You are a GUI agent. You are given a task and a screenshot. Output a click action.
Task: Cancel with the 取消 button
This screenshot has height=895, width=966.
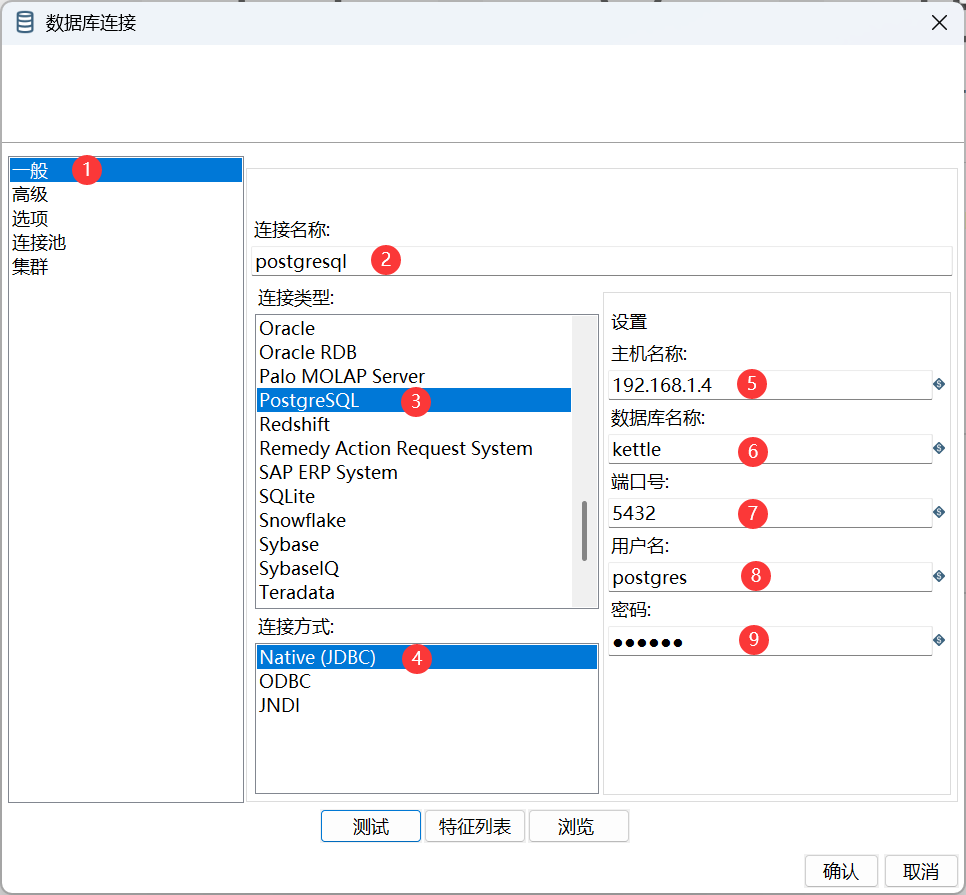point(921,871)
